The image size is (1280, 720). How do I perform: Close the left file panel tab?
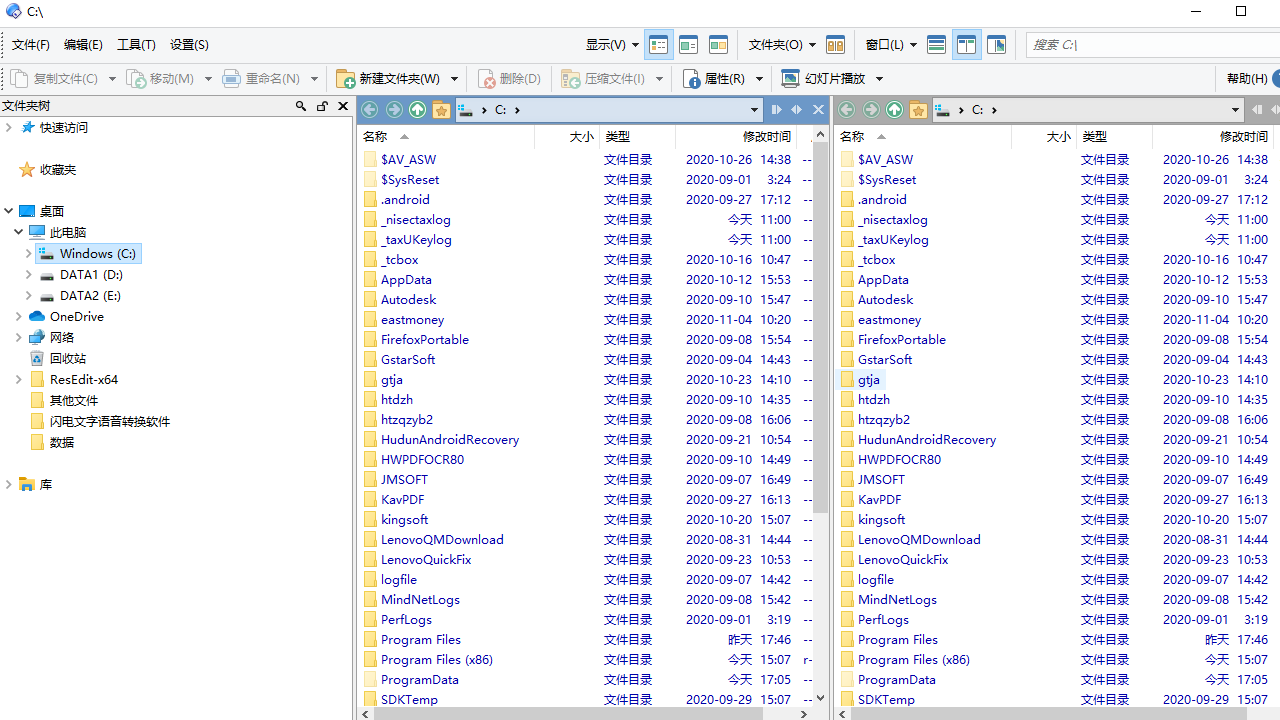pyautogui.click(x=818, y=110)
